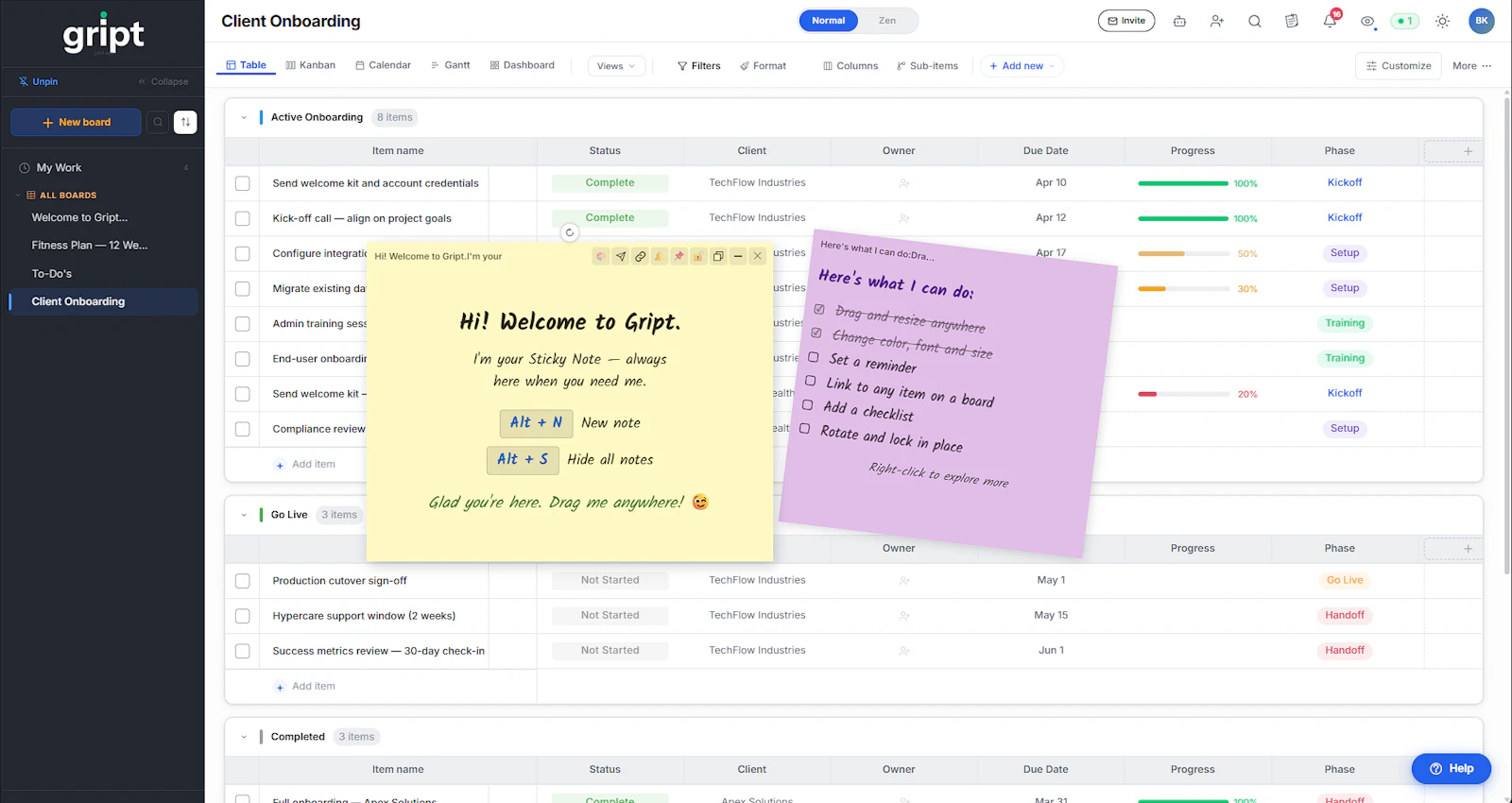The height and width of the screenshot is (803, 1512).
Task: Click the May 15 due date cell
Action: click(x=1051, y=616)
